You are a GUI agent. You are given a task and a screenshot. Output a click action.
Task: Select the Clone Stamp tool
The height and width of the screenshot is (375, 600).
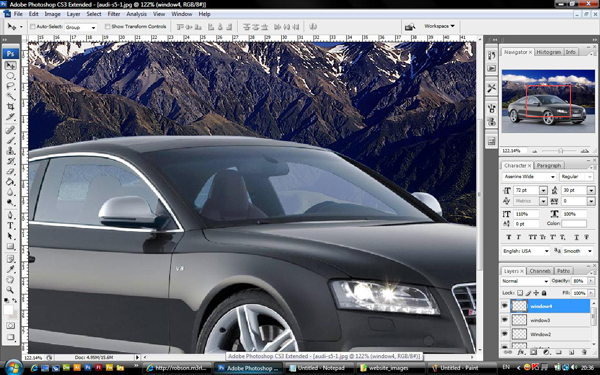pos(10,150)
